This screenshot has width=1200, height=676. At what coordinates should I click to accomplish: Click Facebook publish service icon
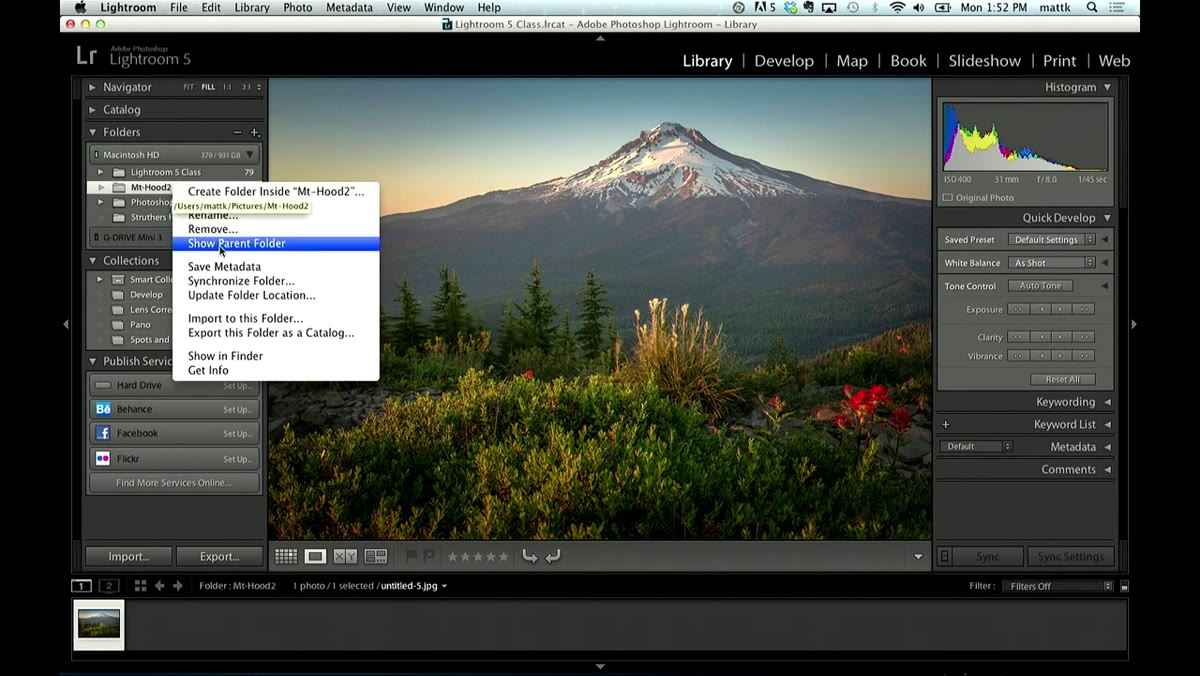(103, 433)
